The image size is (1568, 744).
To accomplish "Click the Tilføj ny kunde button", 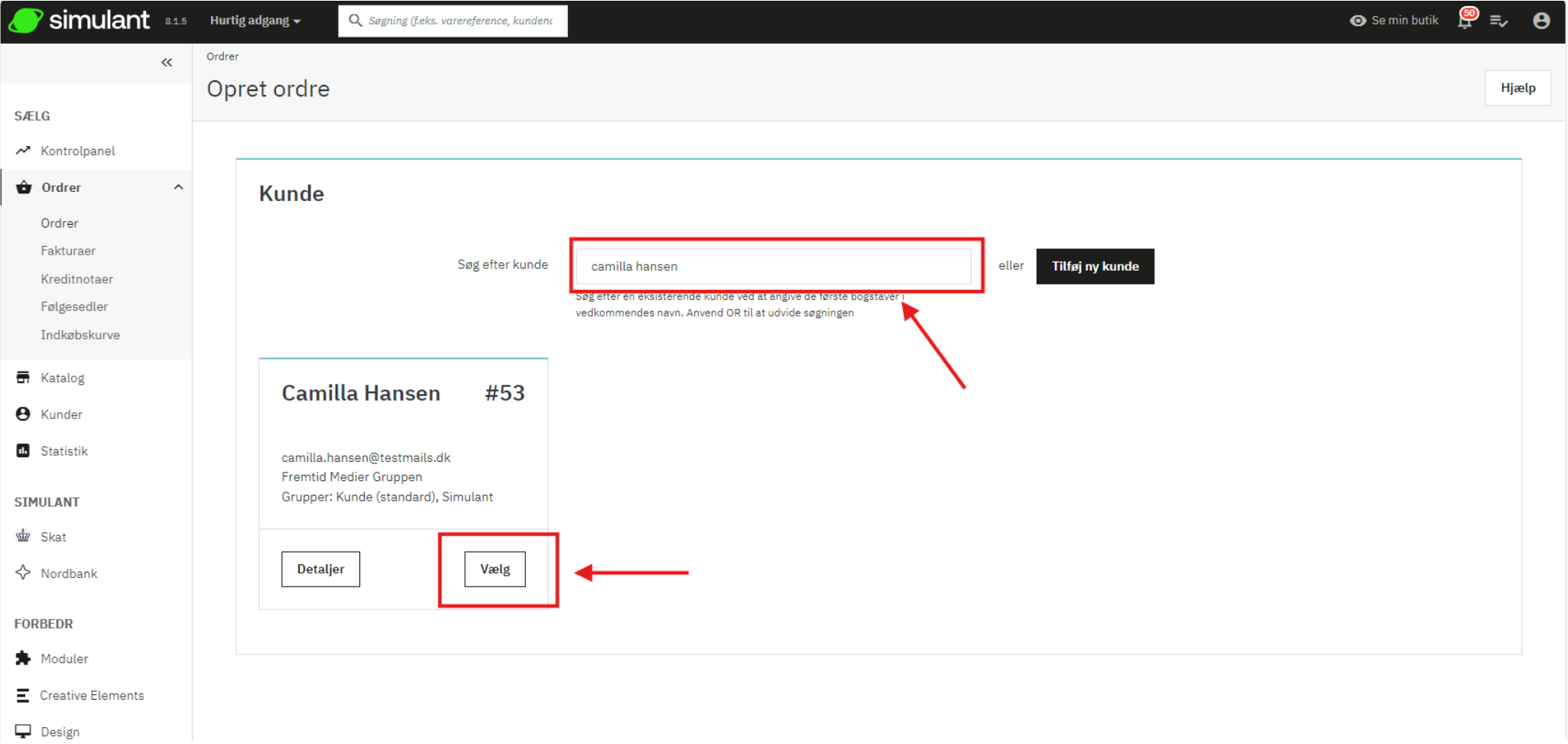I will 1095,266.
